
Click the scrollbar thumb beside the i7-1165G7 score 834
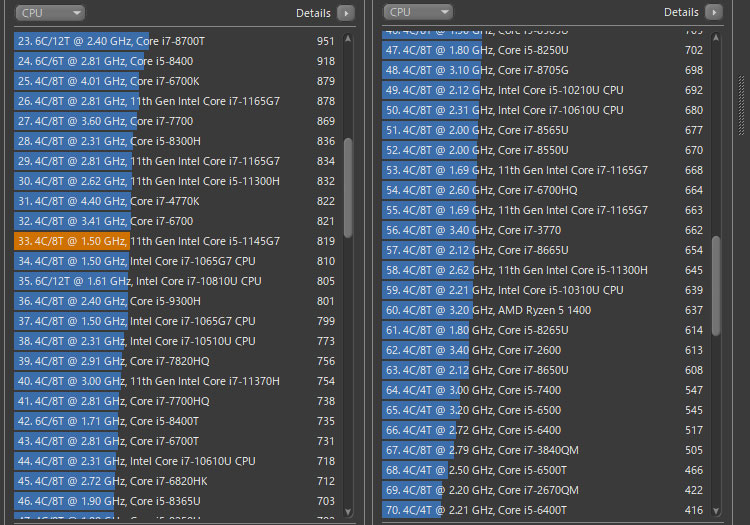tap(348, 188)
